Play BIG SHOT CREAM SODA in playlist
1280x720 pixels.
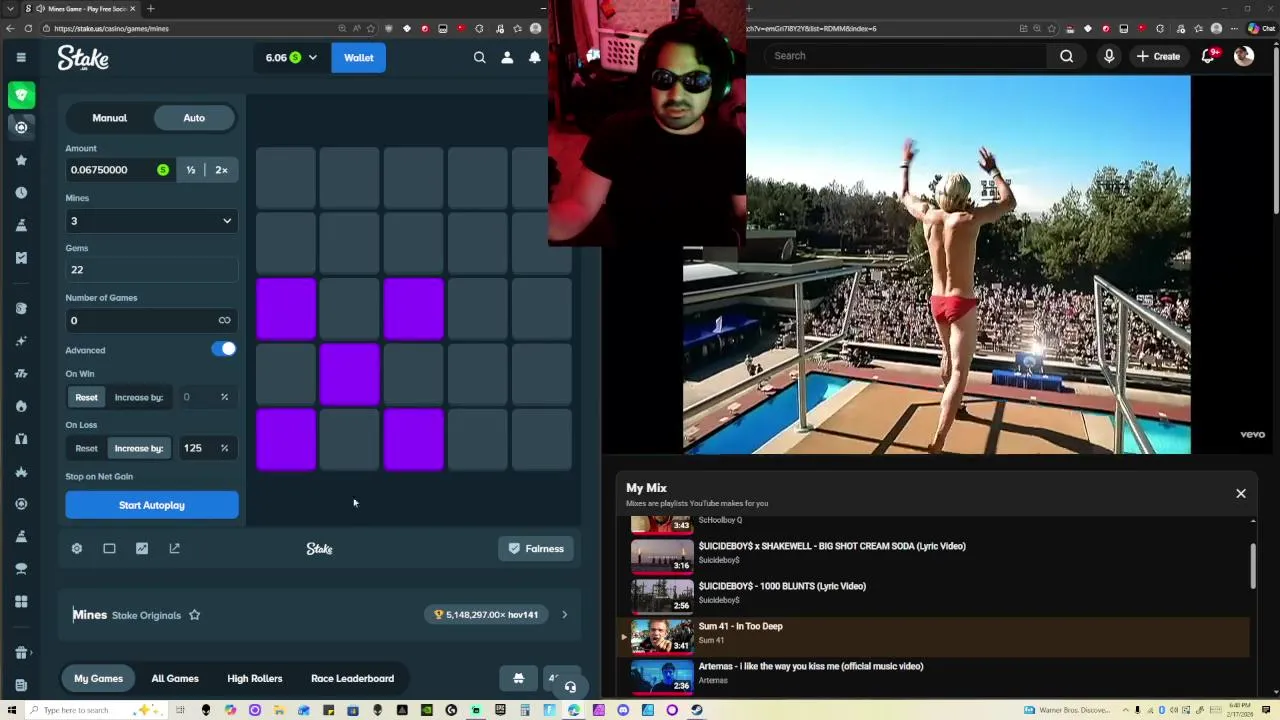coord(935,557)
